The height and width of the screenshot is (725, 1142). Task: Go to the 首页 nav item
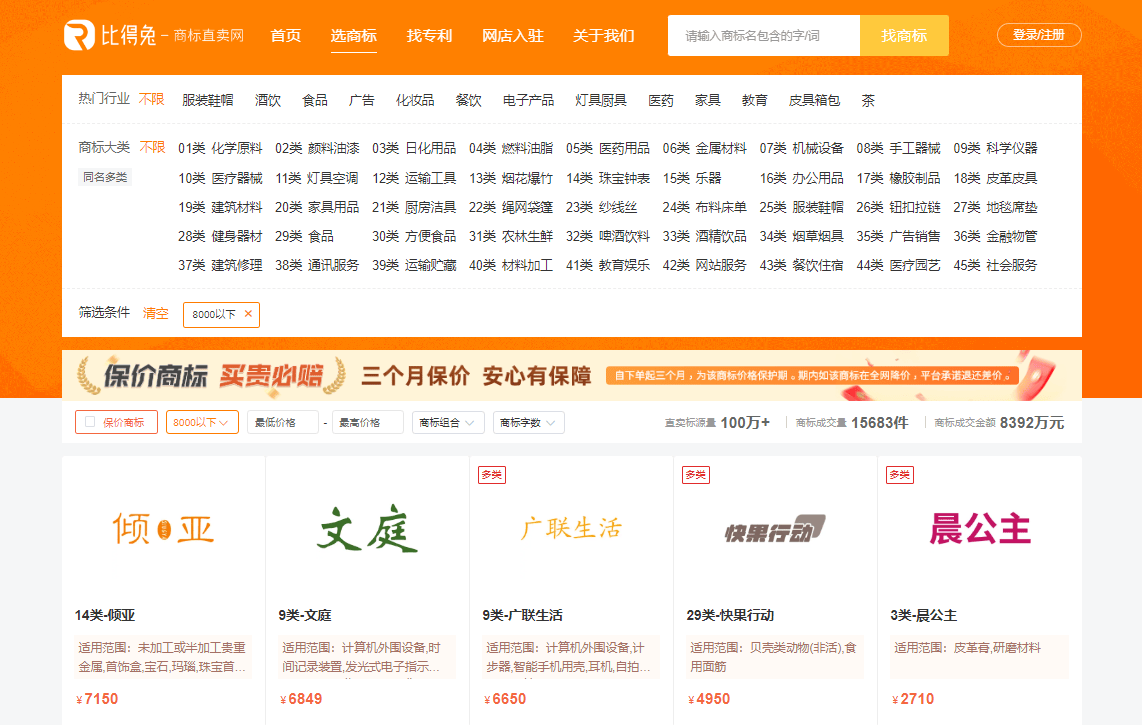click(x=286, y=36)
